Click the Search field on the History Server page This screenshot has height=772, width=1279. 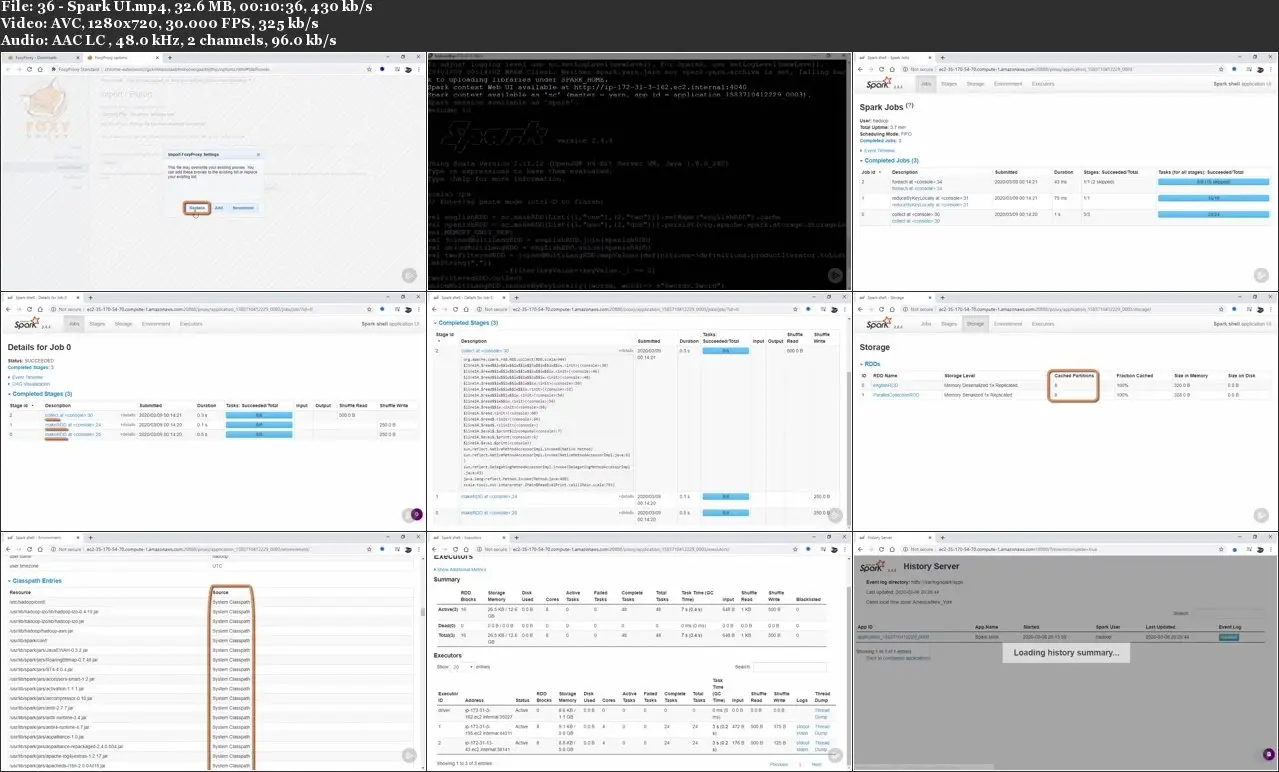[x=1228, y=613]
